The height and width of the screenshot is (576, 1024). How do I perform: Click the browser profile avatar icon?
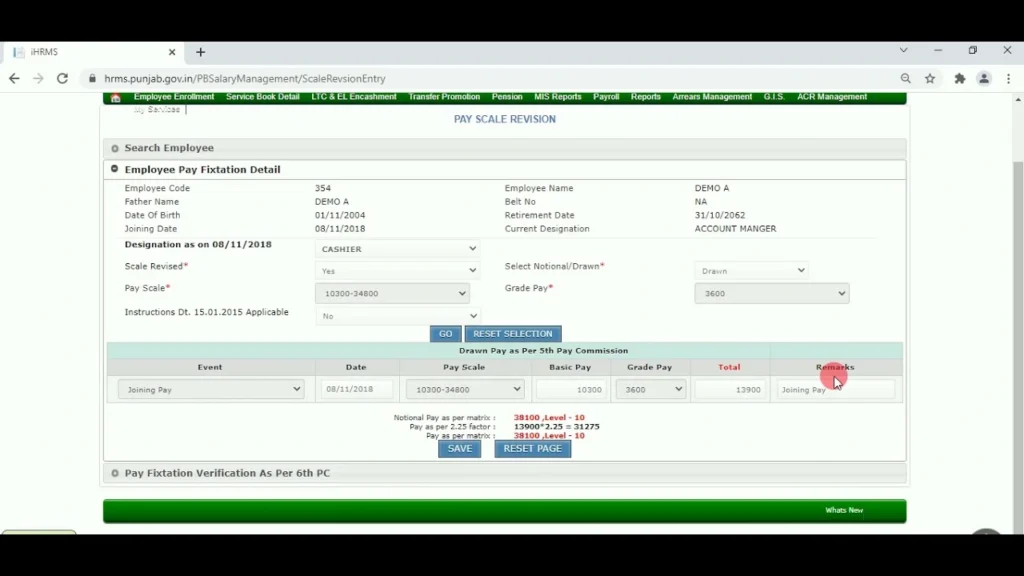coord(985,77)
